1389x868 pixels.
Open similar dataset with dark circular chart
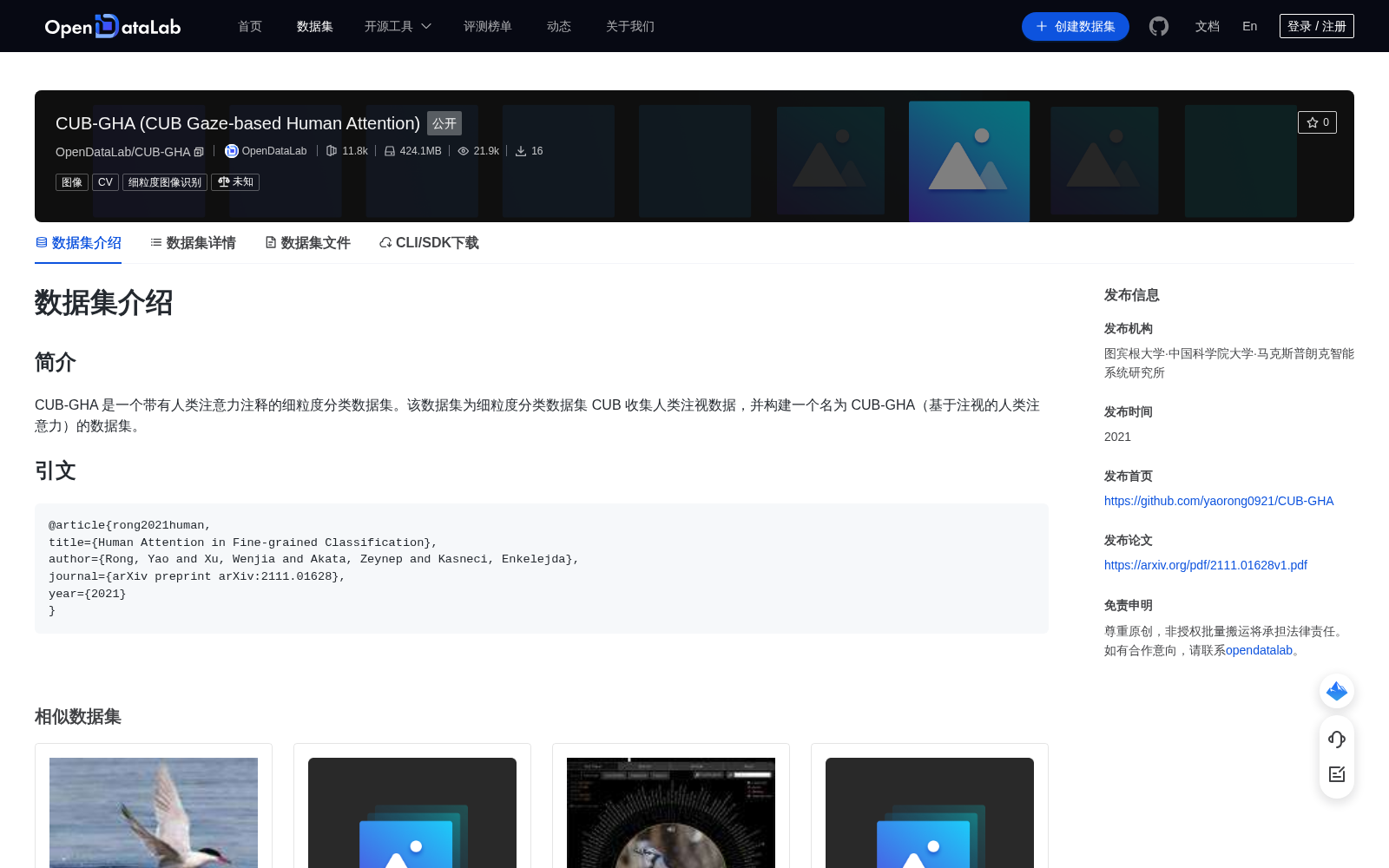coord(671,807)
